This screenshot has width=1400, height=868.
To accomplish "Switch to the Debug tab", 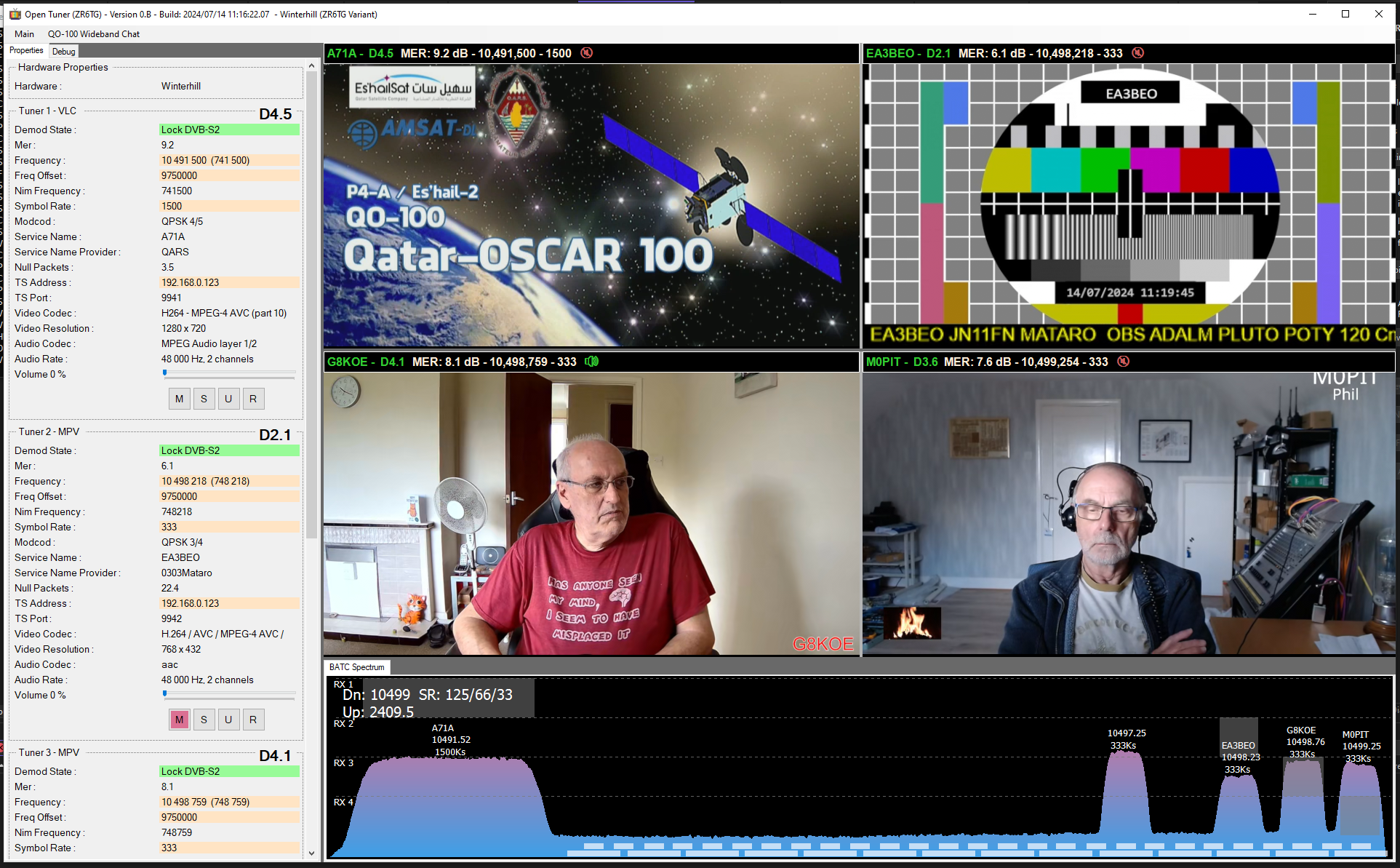I will click(x=63, y=52).
